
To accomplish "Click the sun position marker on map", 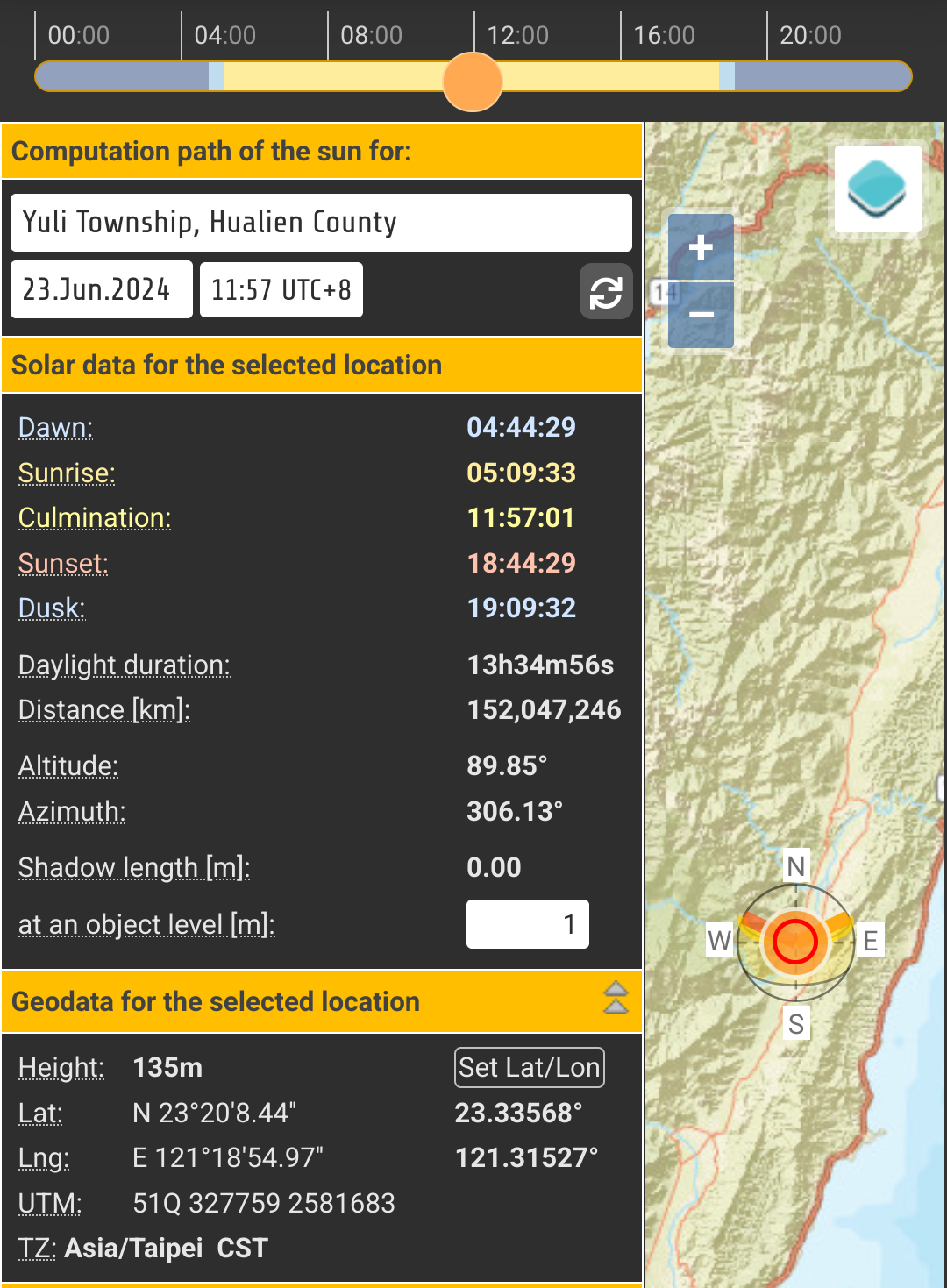I will click(x=795, y=942).
